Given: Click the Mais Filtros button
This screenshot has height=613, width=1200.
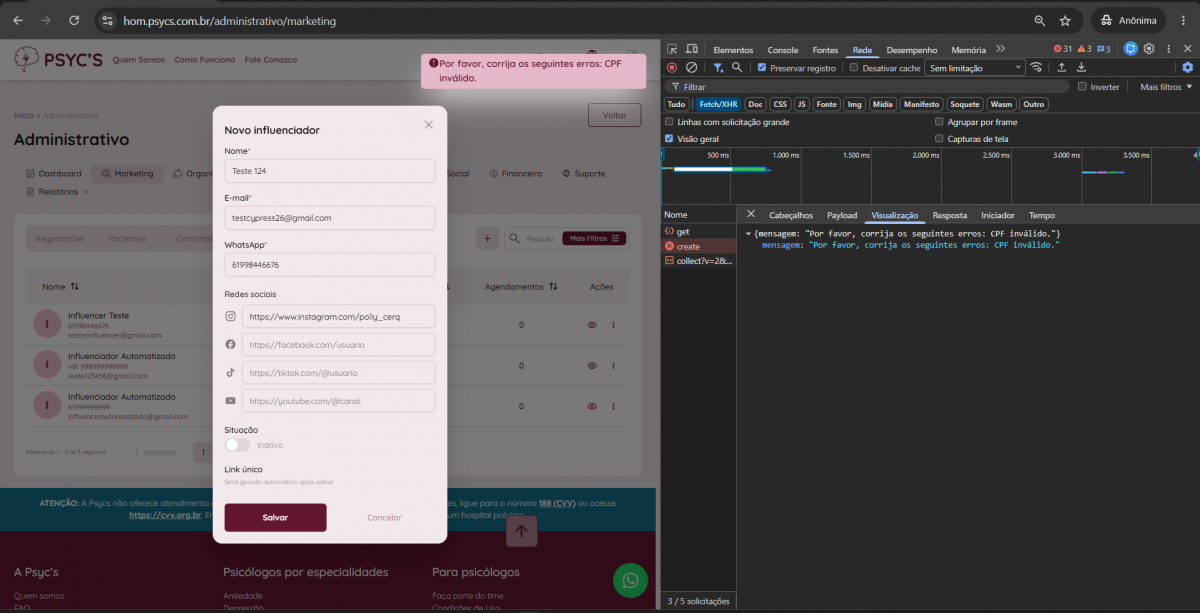Looking at the screenshot, I should [594, 238].
